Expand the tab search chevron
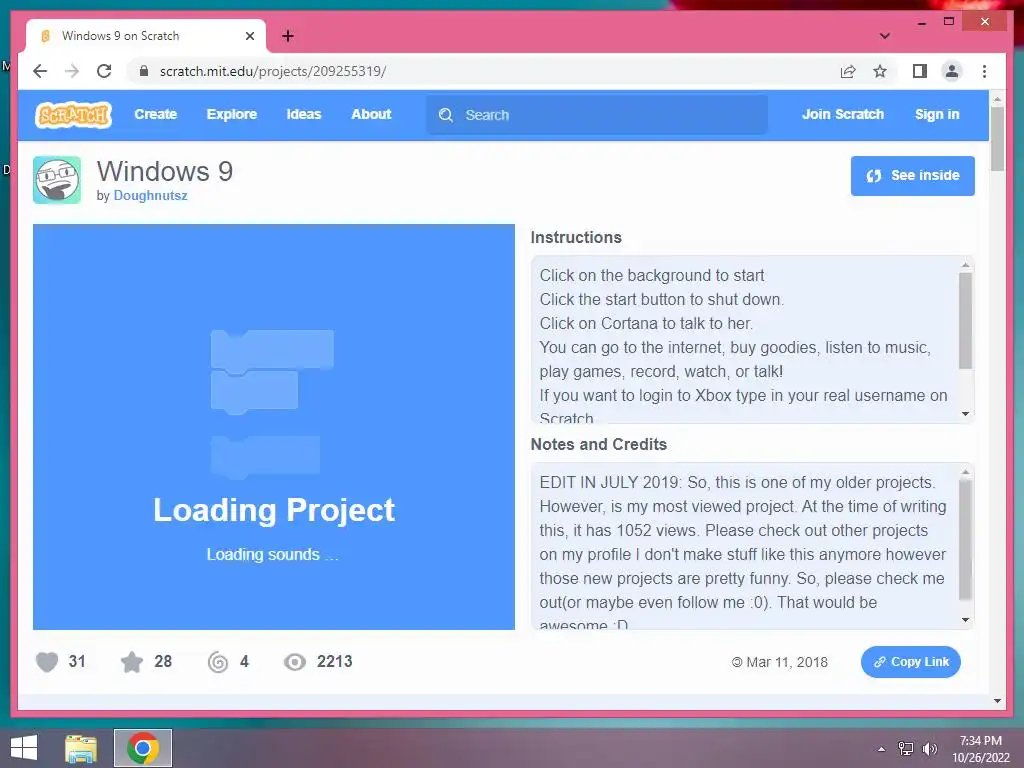The height and width of the screenshot is (768, 1024). click(x=884, y=36)
